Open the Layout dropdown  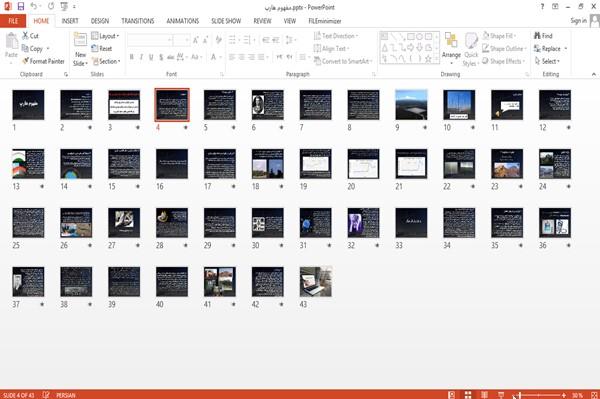point(105,36)
